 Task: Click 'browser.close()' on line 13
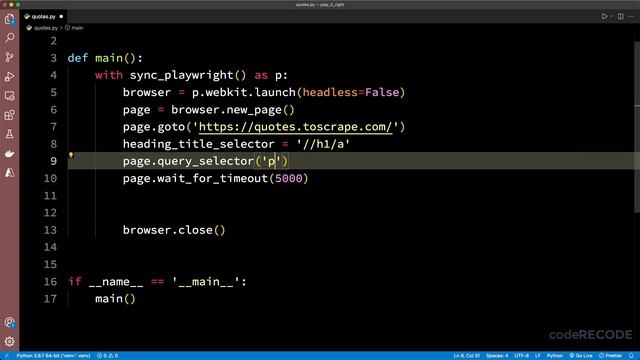174,230
